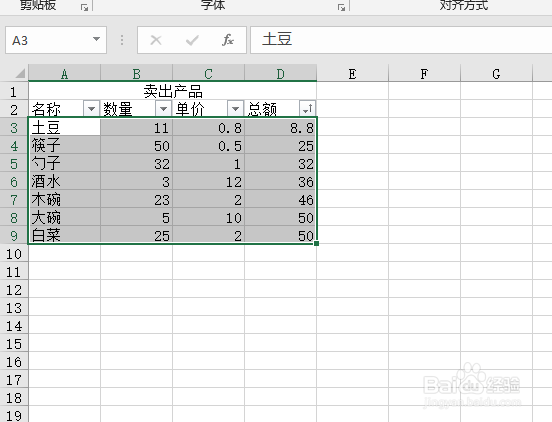Image resolution: width=552 pixels, height=422 pixels.
Task: Click quantity cell 23 for 木碗
Action: 137,199
